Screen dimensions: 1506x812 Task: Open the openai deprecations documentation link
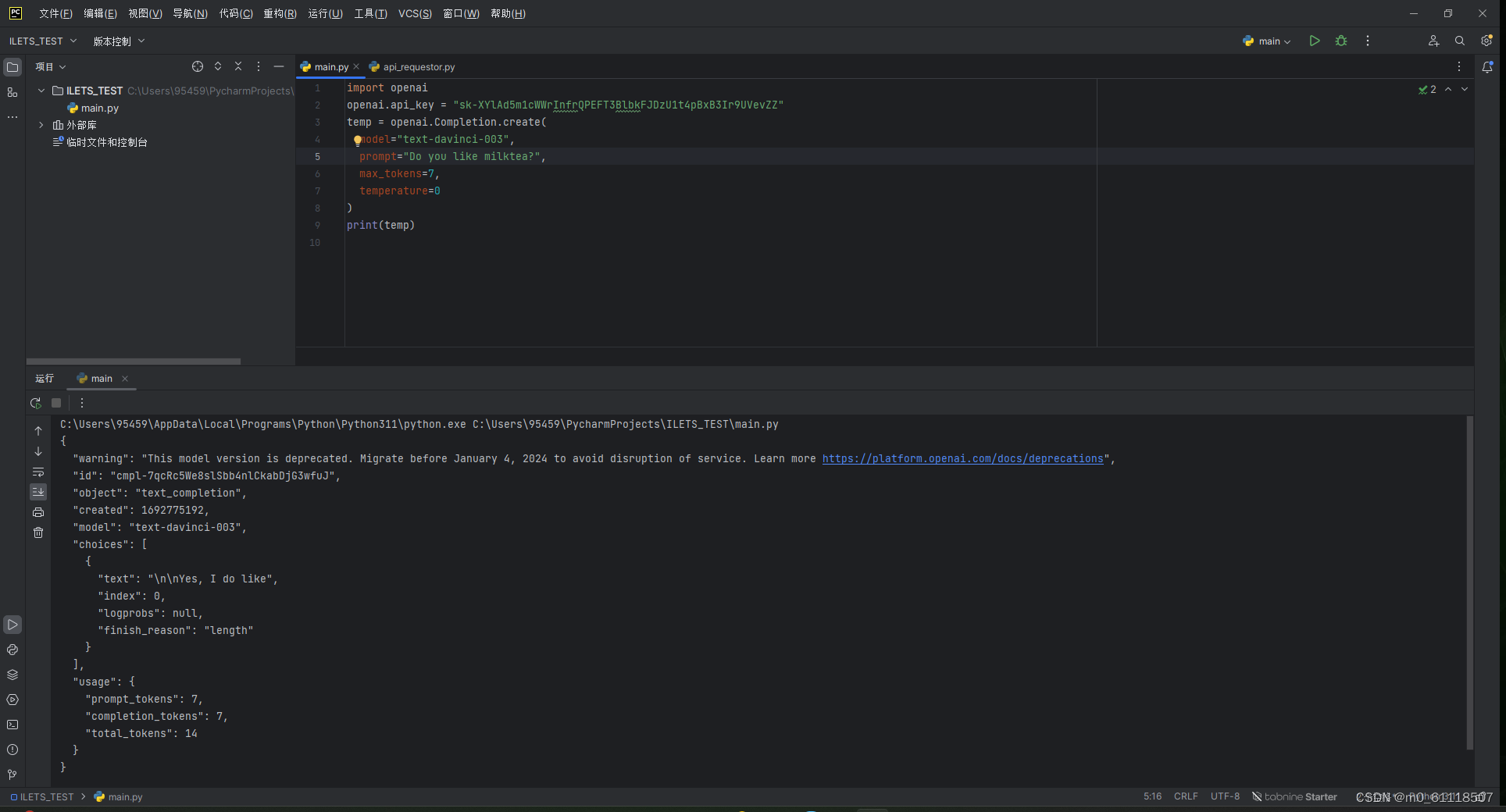click(962, 458)
